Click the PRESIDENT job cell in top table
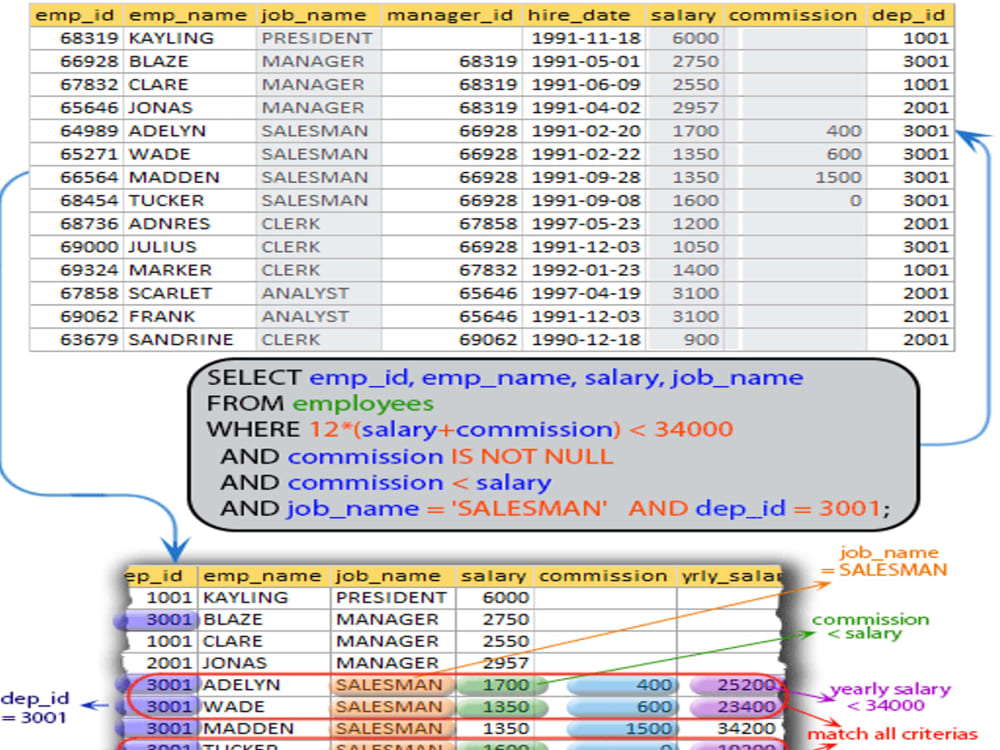Screen dimensions: 1000x750 coord(318,38)
